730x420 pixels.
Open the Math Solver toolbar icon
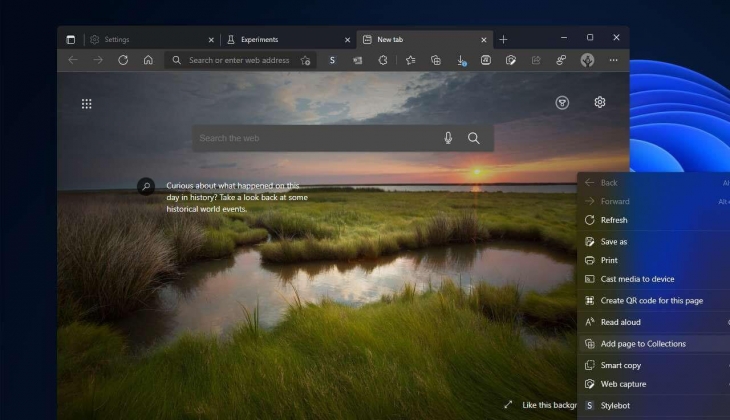(486, 60)
